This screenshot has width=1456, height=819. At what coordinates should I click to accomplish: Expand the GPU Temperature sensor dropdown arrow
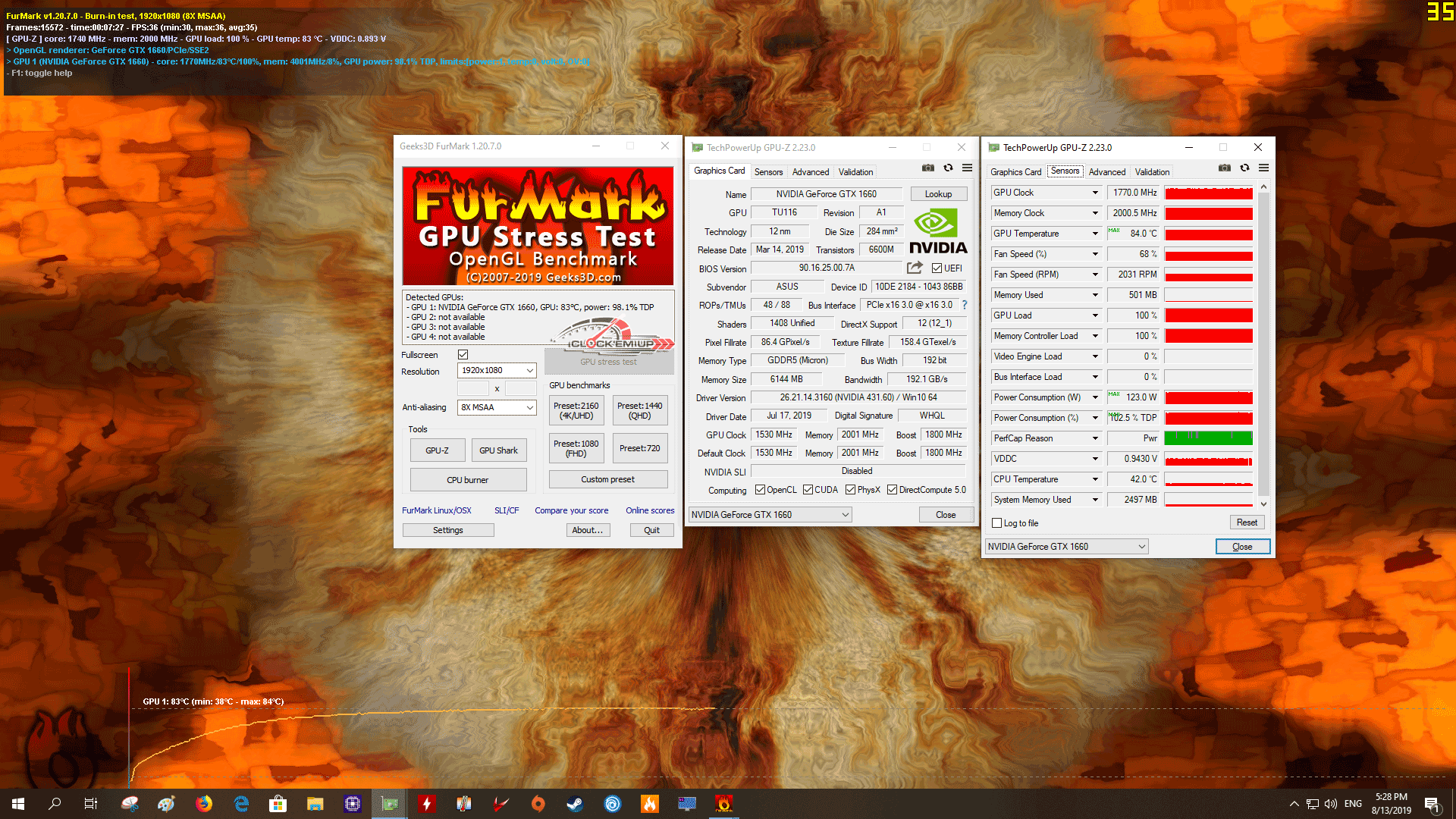(x=1095, y=234)
